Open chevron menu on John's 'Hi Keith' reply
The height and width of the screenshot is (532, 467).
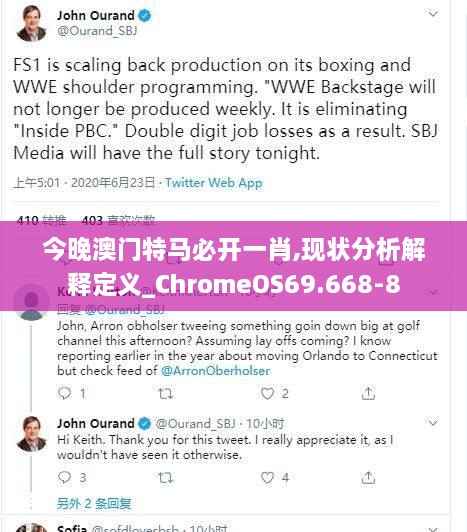pos(433,423)
